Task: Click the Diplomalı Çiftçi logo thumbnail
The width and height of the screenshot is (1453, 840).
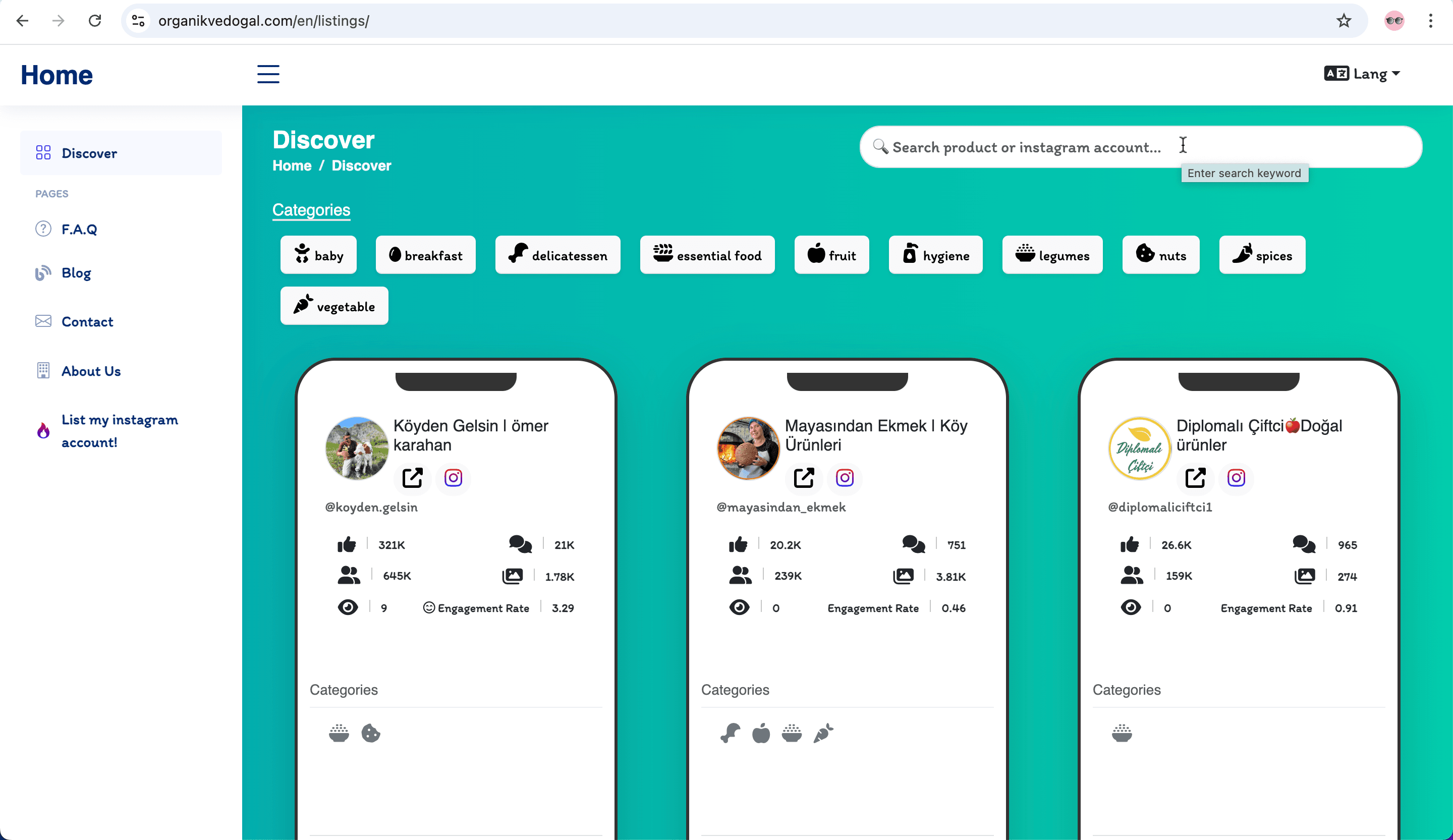Action: point(1140,448)
